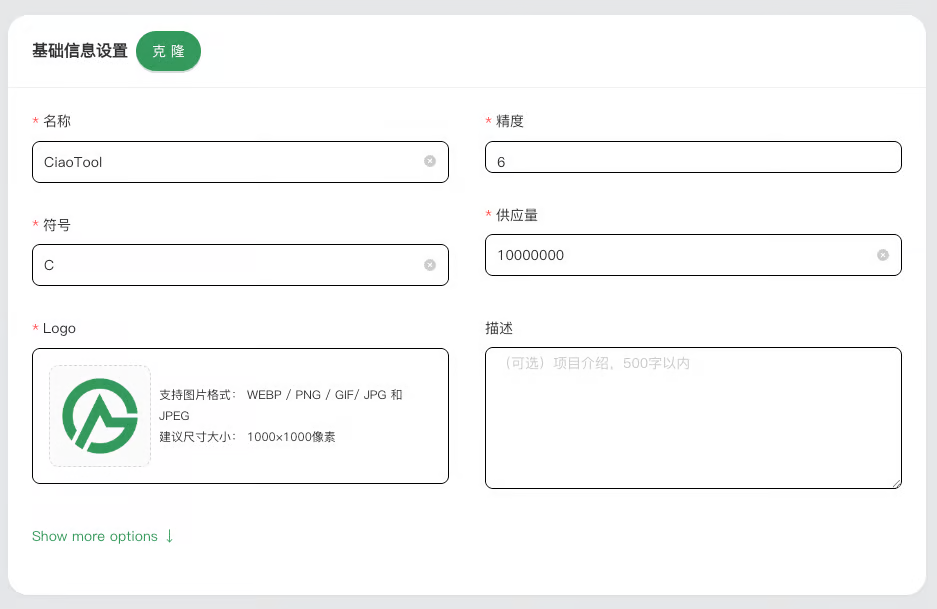Click the 精度 field label
Viewport: 937px width, 609px height.
(x=510, y=121)
